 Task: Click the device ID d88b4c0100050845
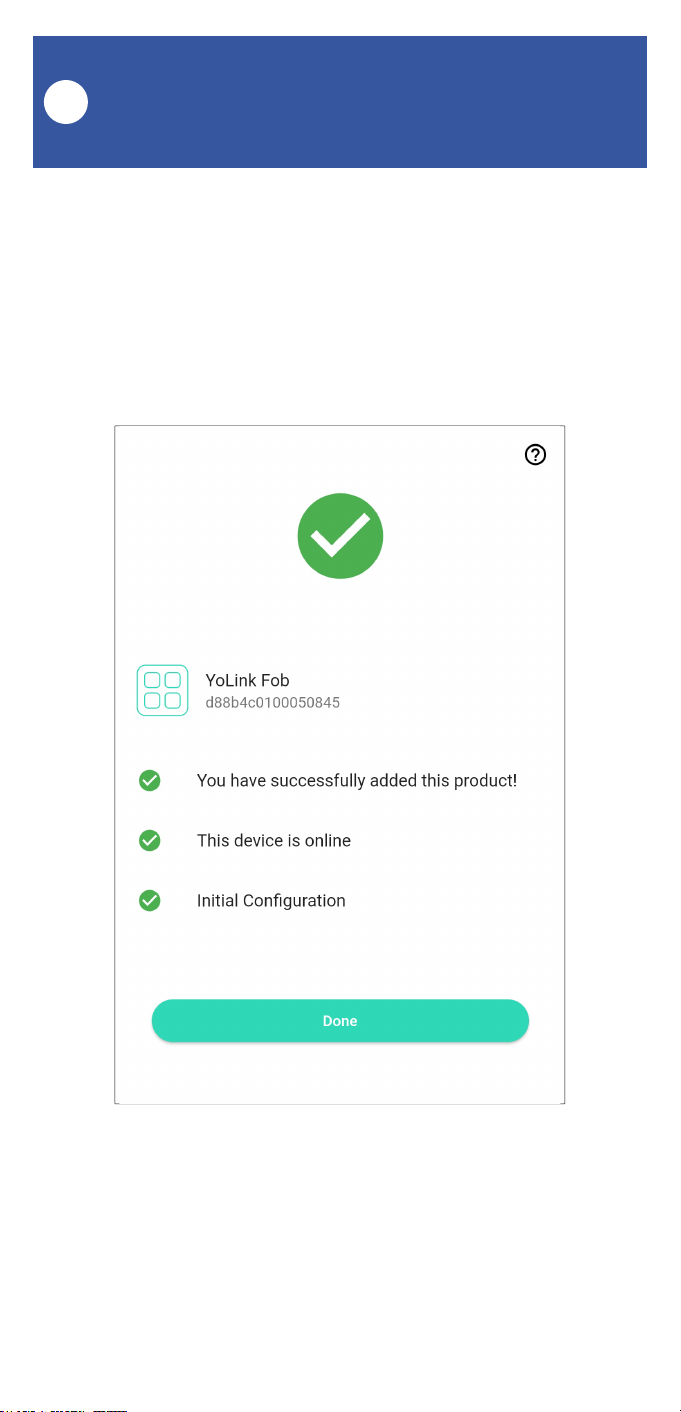272,703
